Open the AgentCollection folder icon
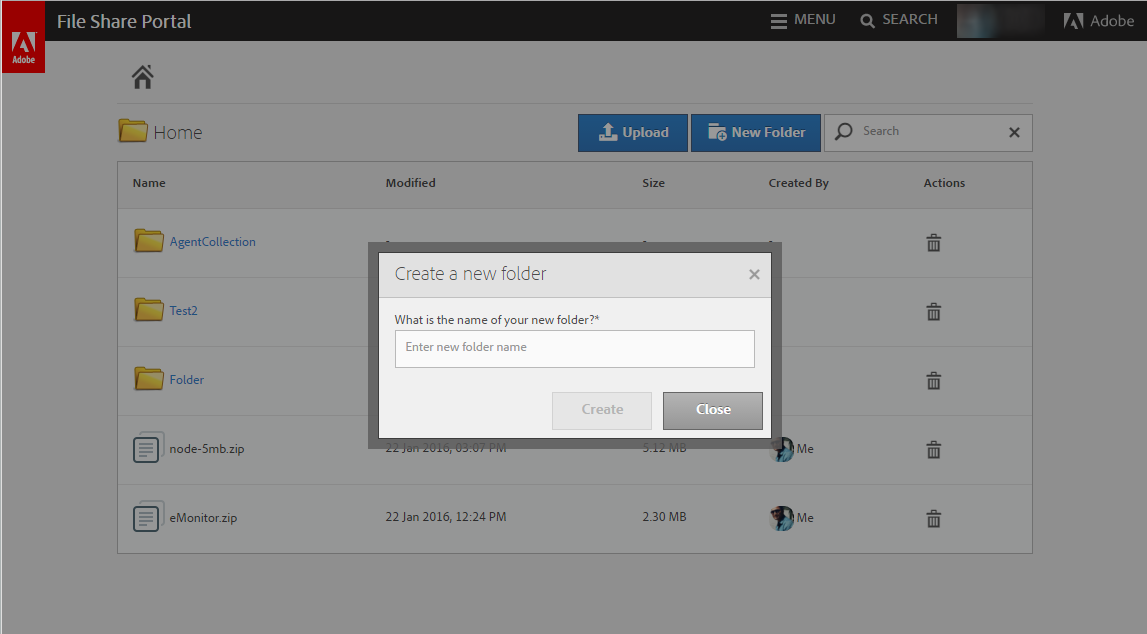 pos(148,241)
